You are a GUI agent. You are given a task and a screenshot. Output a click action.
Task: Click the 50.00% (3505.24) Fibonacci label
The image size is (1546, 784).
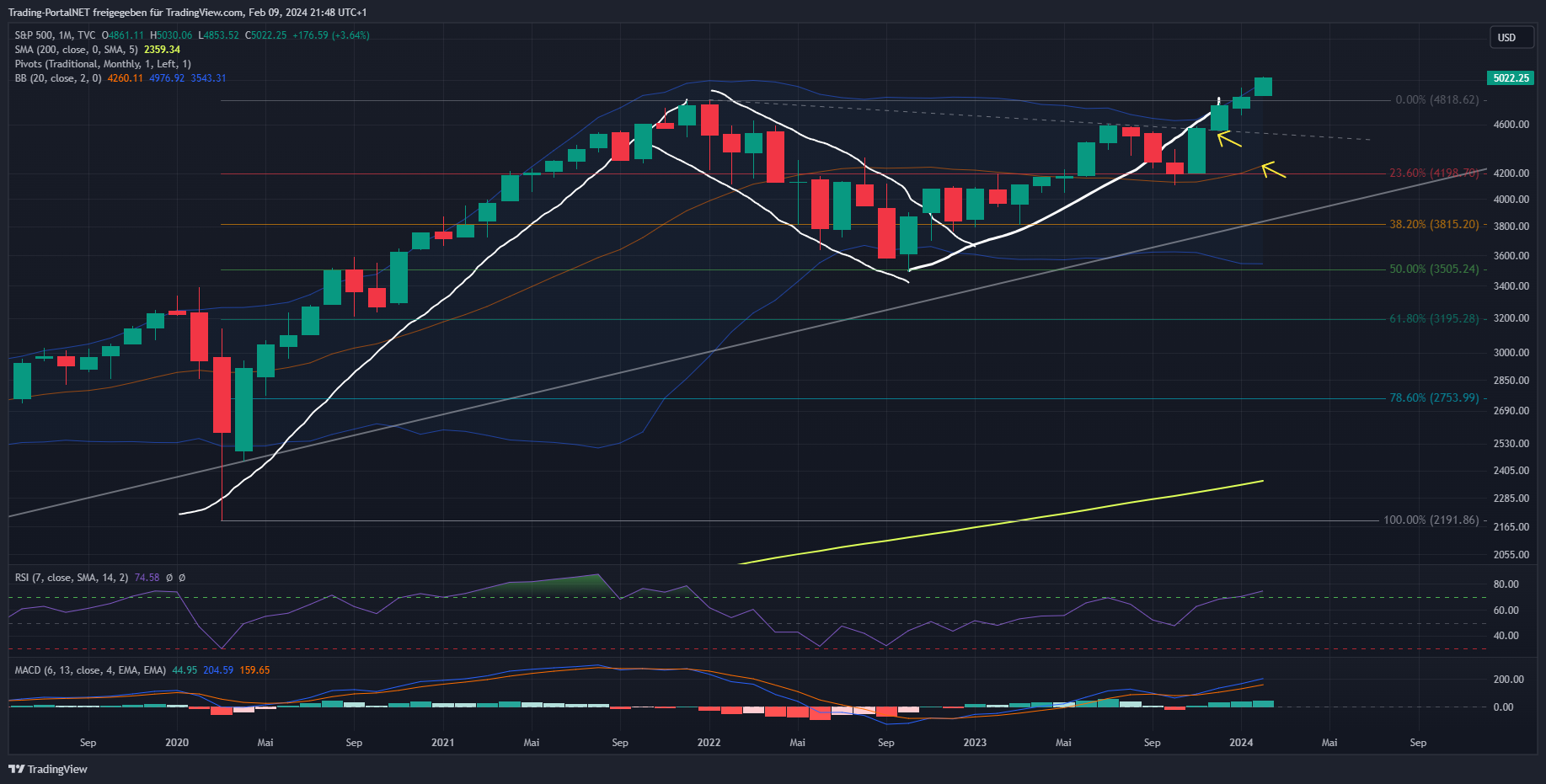coord(1434,269)
